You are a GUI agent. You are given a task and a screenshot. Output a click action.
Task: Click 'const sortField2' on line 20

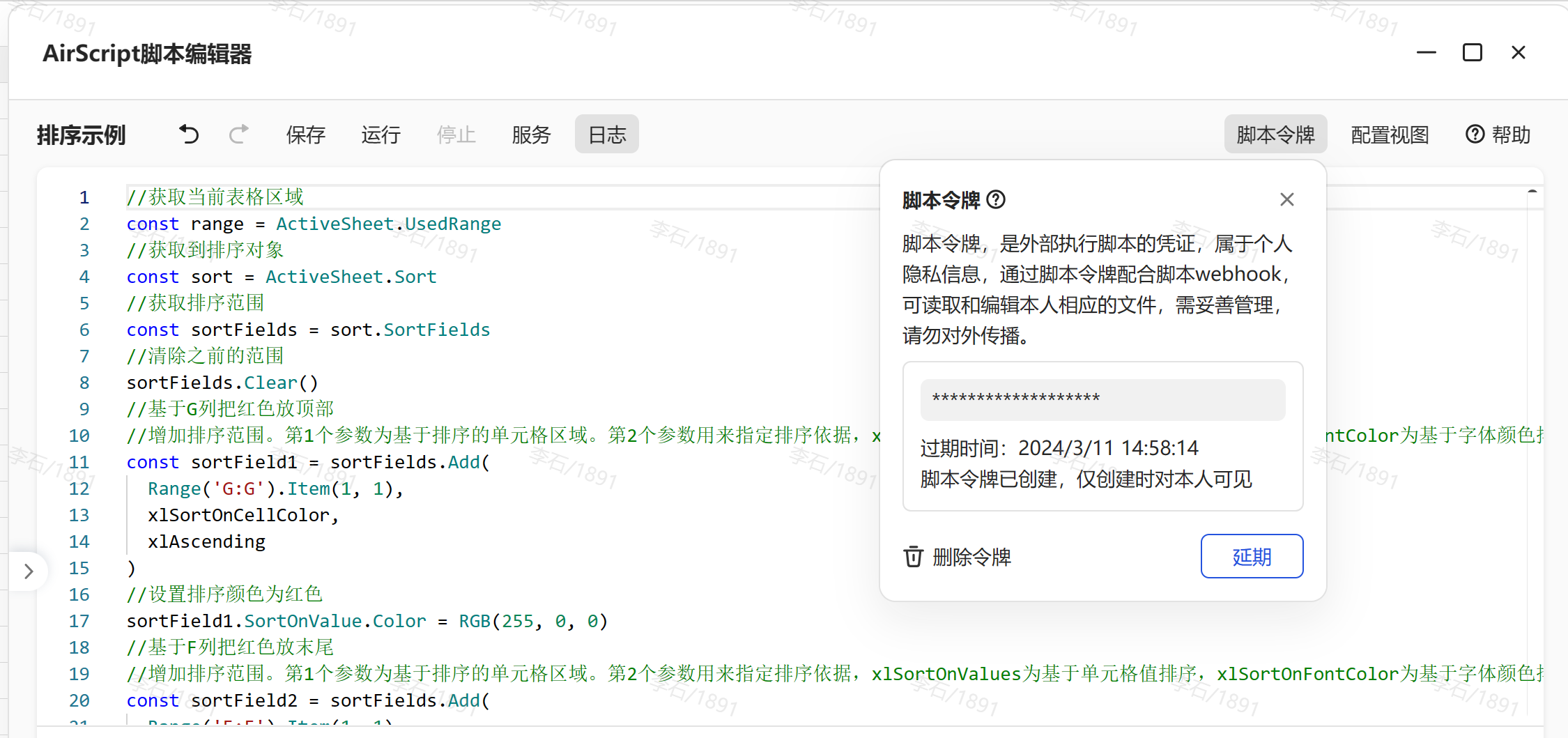tap(212, 700)
